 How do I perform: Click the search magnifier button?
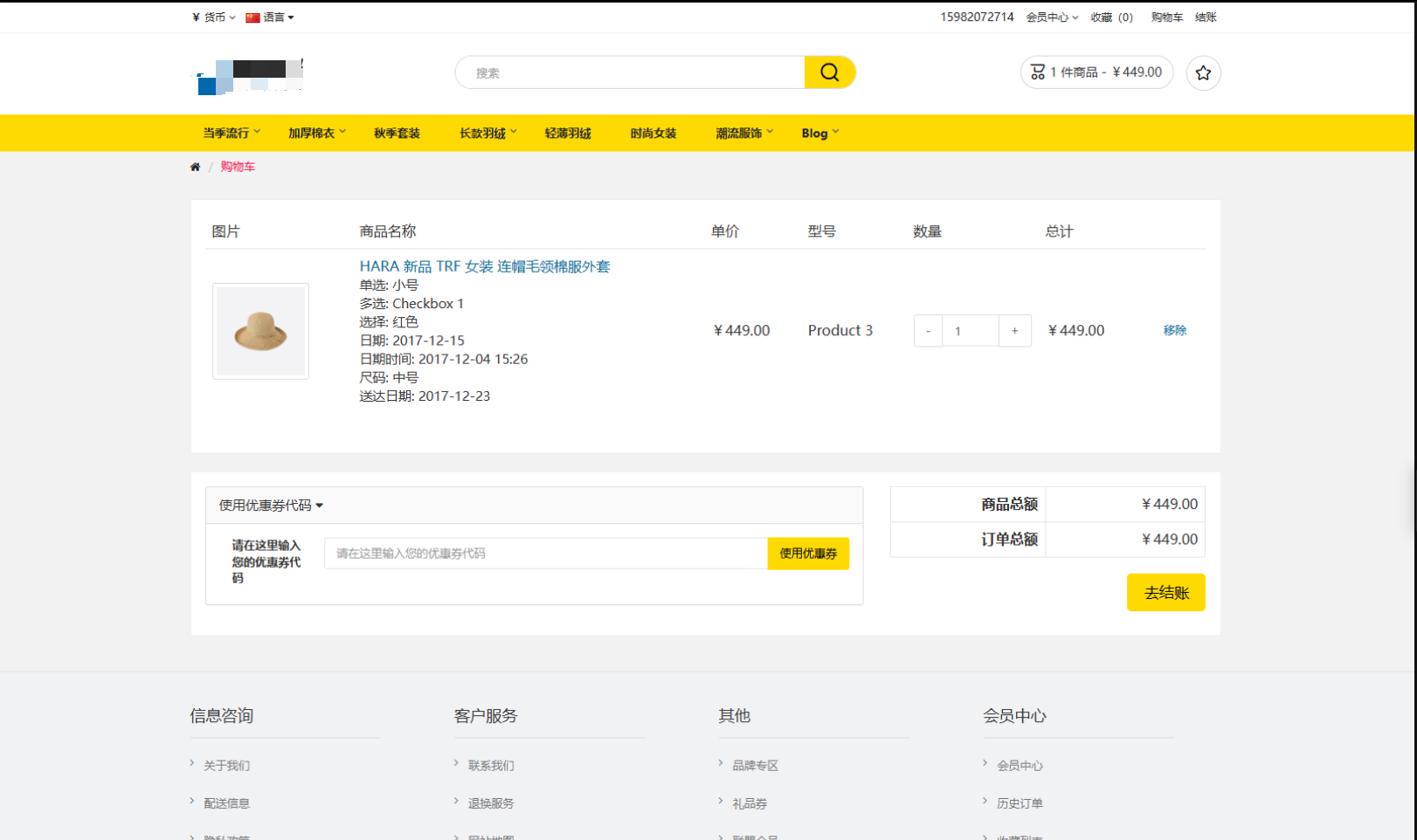(x=829, y=72)
